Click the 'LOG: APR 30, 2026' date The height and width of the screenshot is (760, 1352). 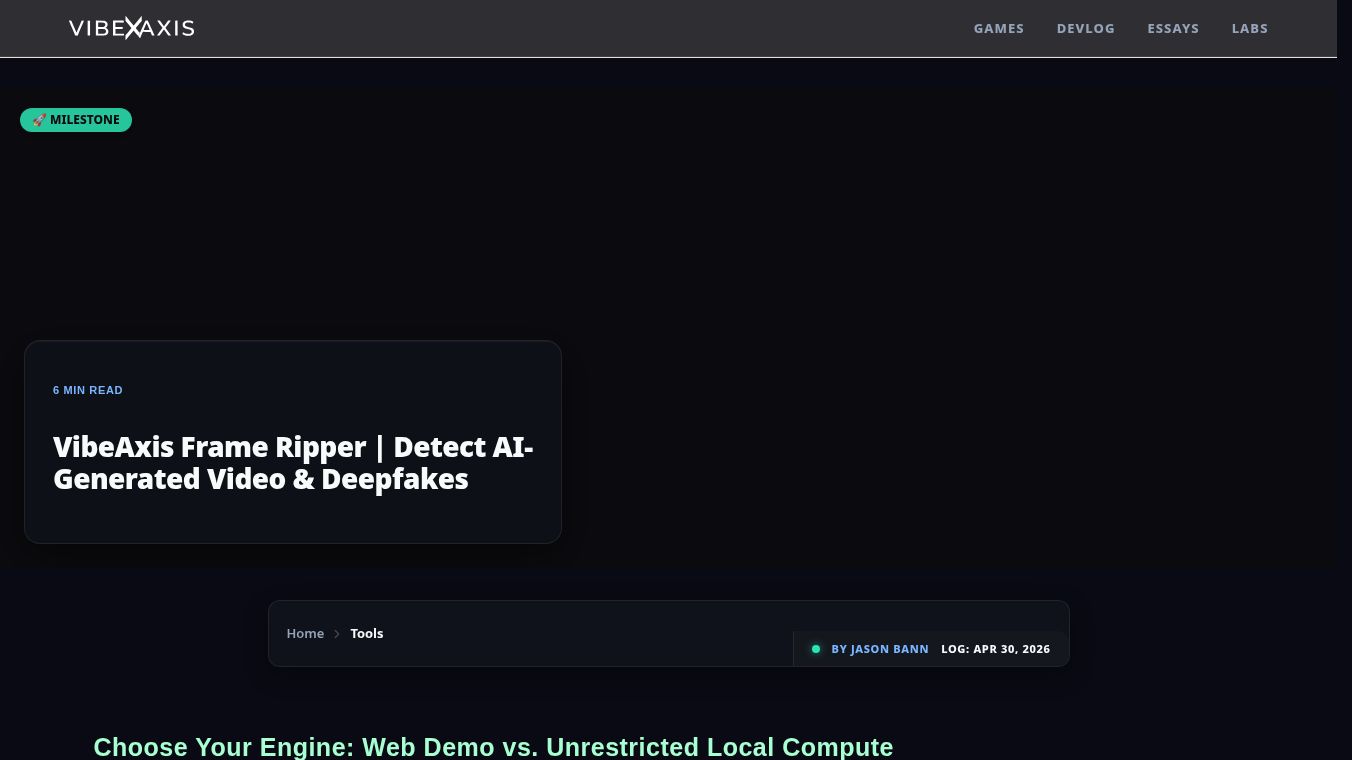(x=996, y=649)
